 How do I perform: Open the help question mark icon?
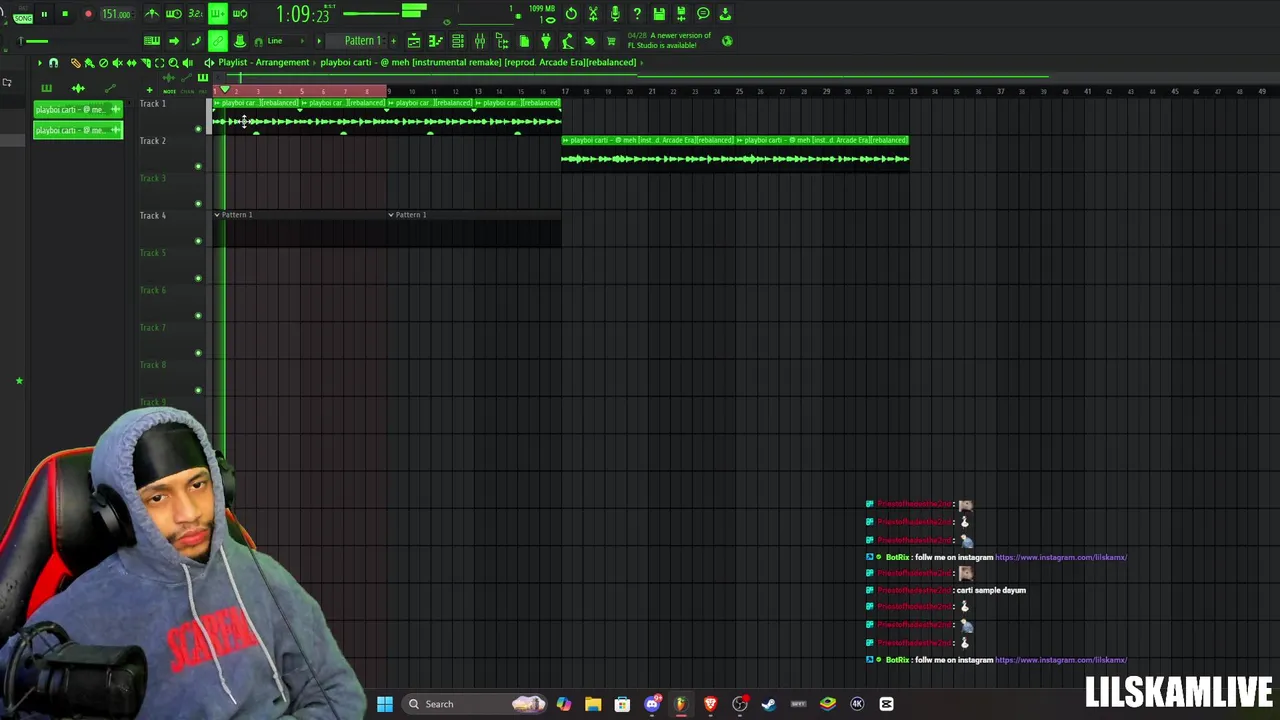point(637,14)
